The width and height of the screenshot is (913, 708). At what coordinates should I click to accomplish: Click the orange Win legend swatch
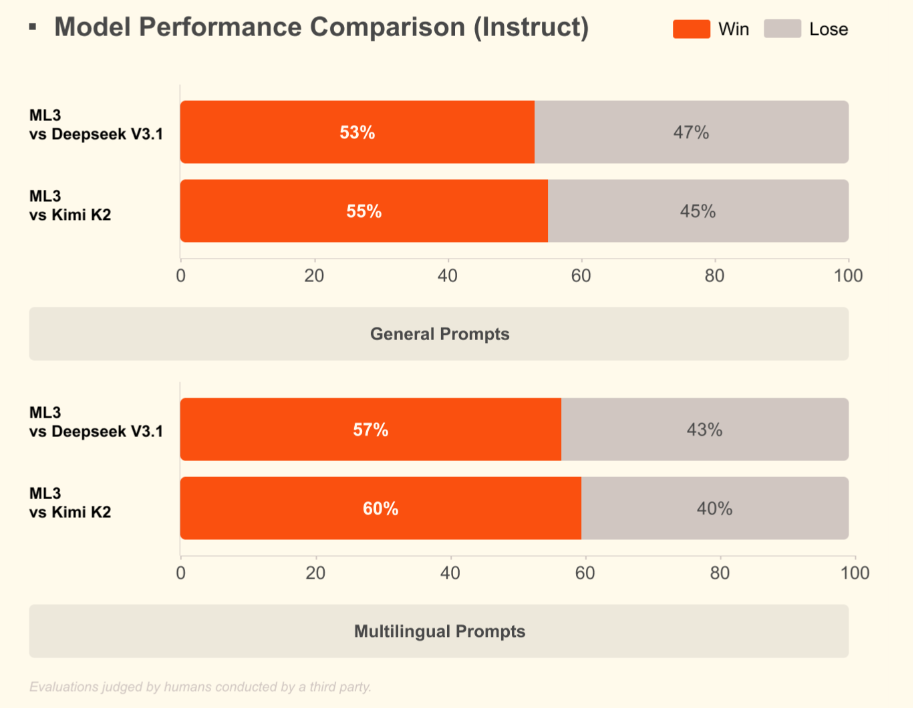pos(691,29)
